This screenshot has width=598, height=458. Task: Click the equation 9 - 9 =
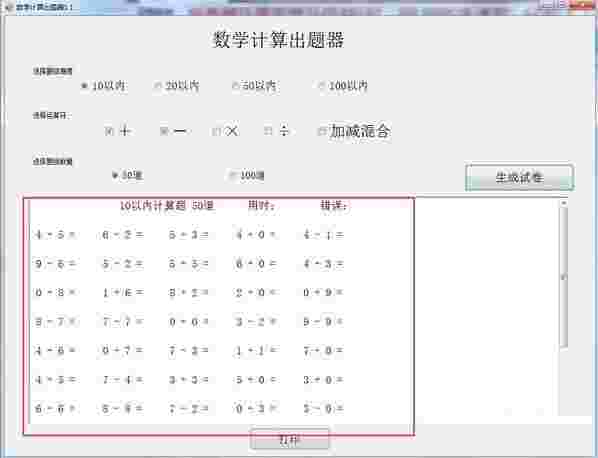click(323, 321)
